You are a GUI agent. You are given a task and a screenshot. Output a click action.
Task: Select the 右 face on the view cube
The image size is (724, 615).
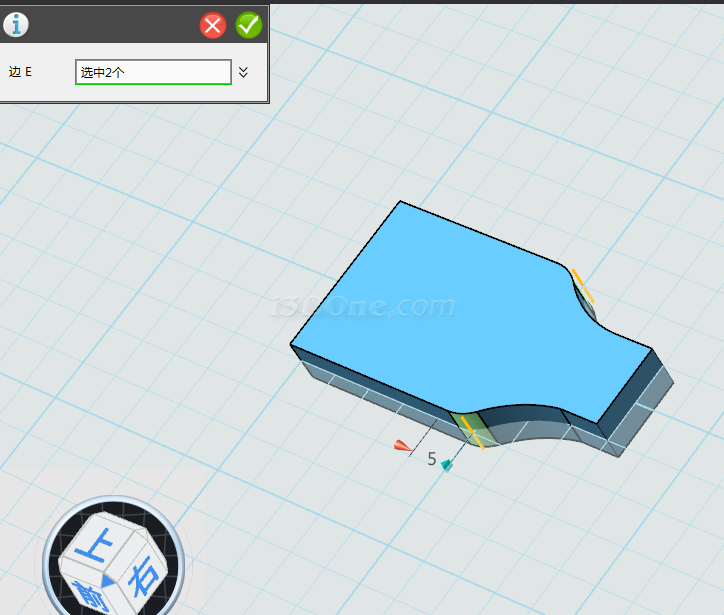coord(144,575)
